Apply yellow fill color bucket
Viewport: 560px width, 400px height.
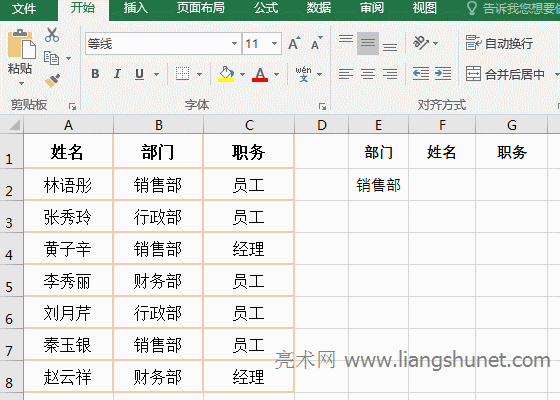click(226, 74)
